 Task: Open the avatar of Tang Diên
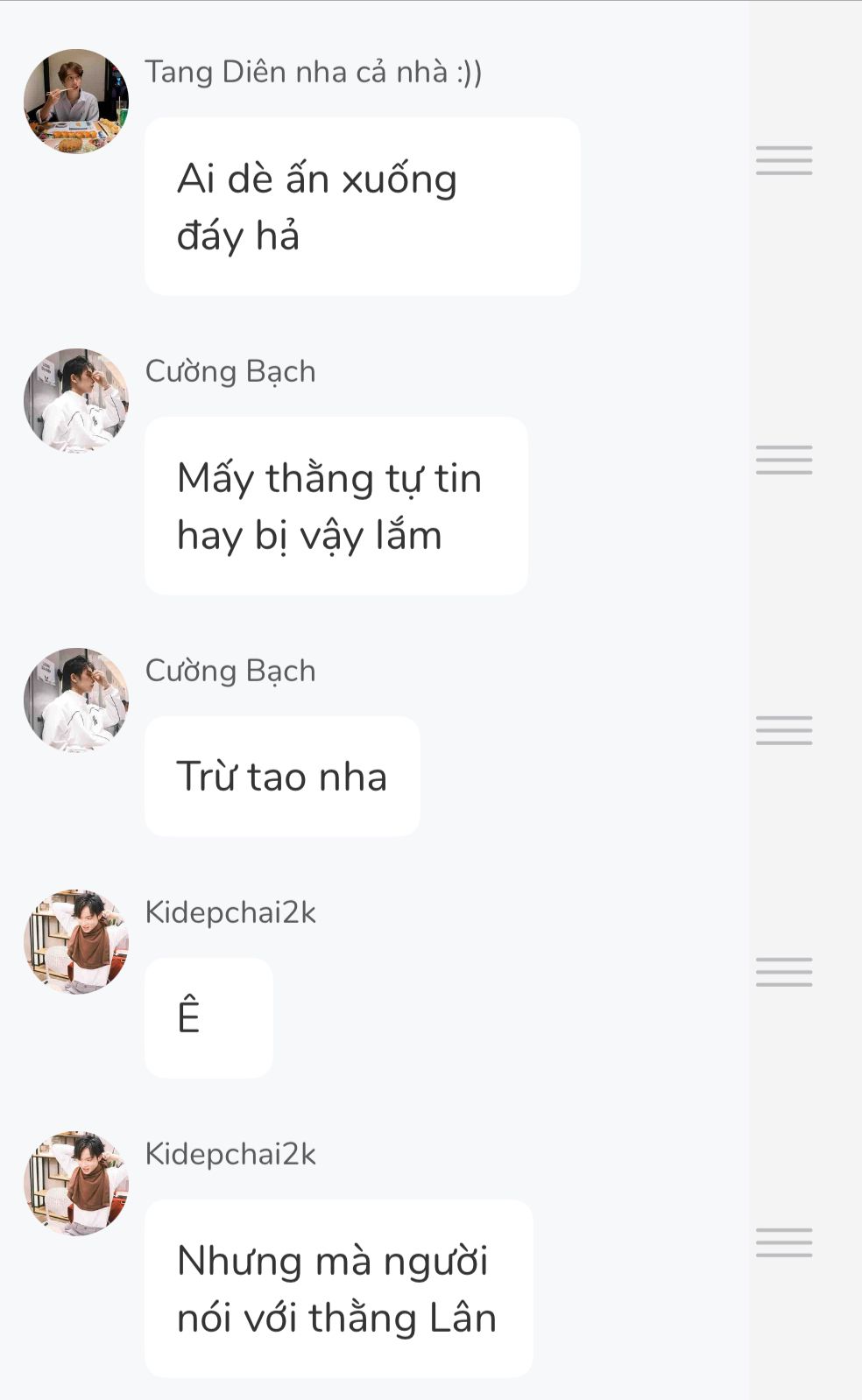click(x=76, y=102)
